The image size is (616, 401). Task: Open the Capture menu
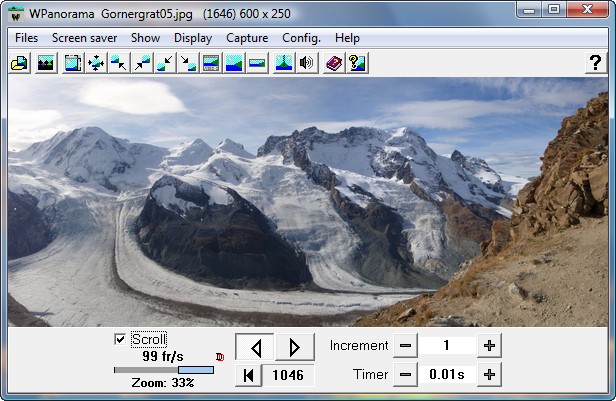247,38
